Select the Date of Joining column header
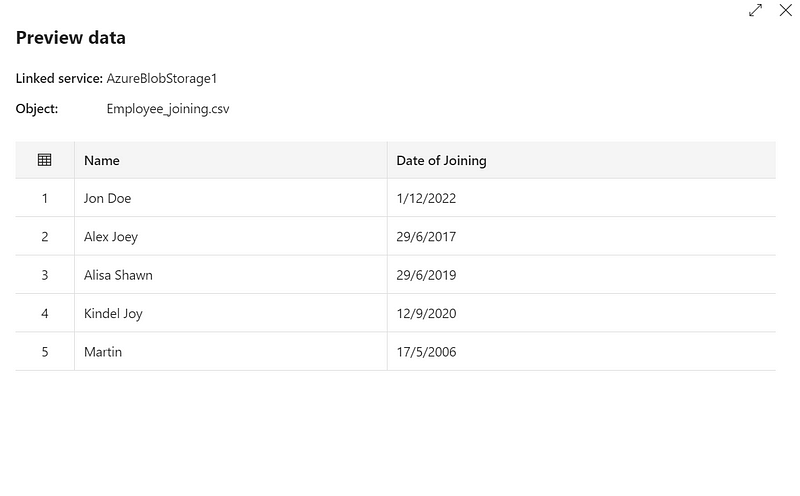This screenshot has height=496, width=800. click(x=581, y=160)
